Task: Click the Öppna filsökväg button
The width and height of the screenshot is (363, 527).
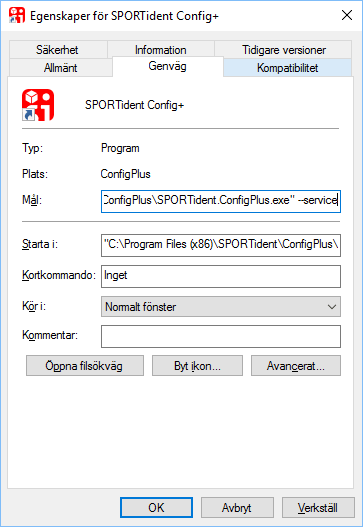Action: (85, 366)
